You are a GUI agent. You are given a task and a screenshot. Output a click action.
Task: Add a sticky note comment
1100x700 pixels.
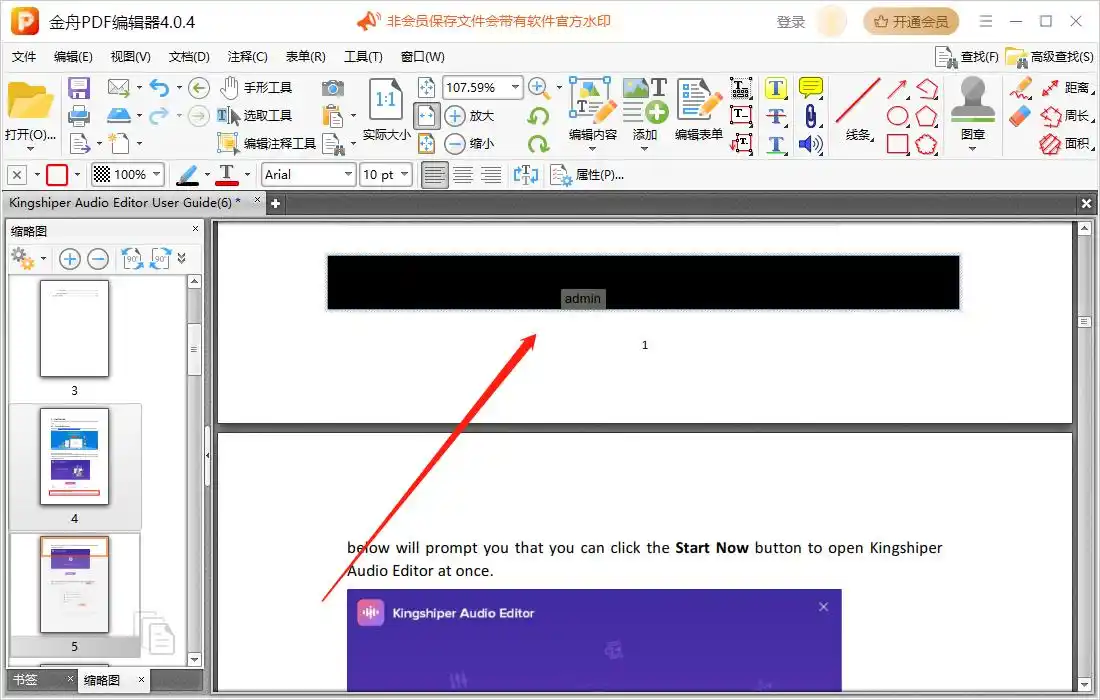[810, 88]
